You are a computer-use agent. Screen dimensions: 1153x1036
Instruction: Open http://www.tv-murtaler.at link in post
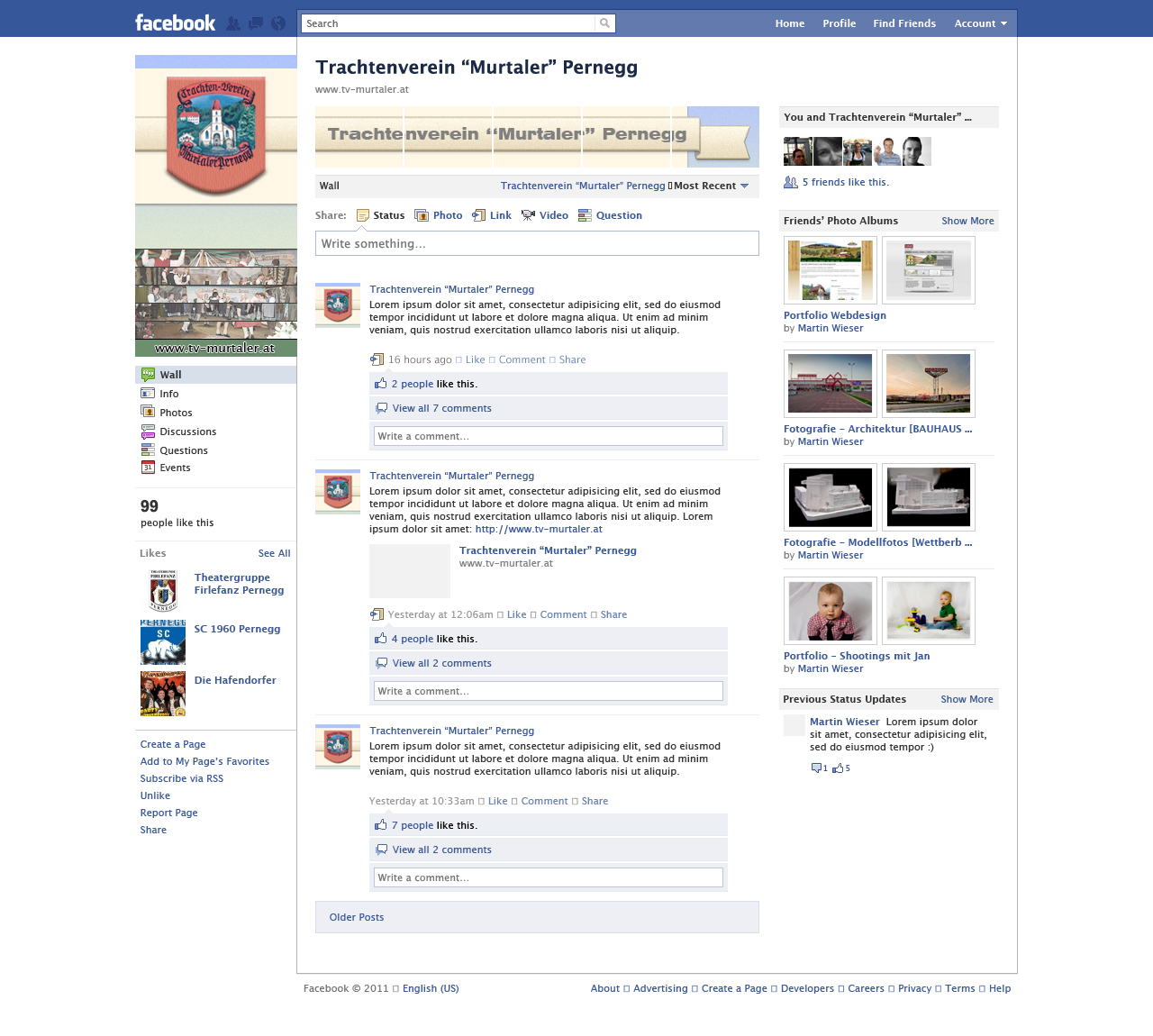(x=539, y=529)
